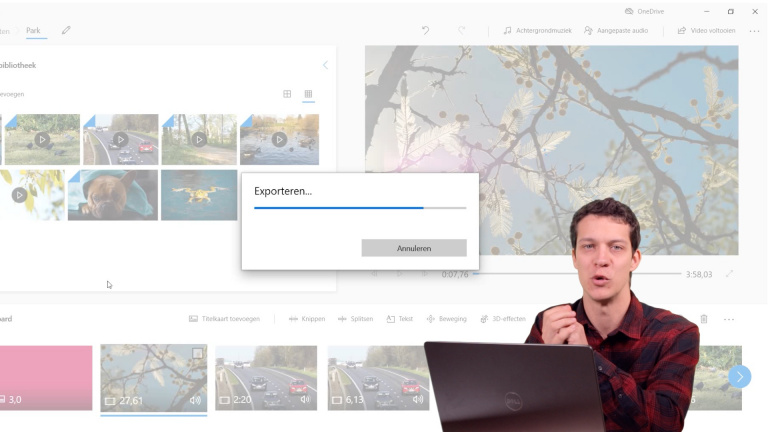Click the 3D-effecten tool
Screen dimensions: 768x432
click(x=503, y=319)
